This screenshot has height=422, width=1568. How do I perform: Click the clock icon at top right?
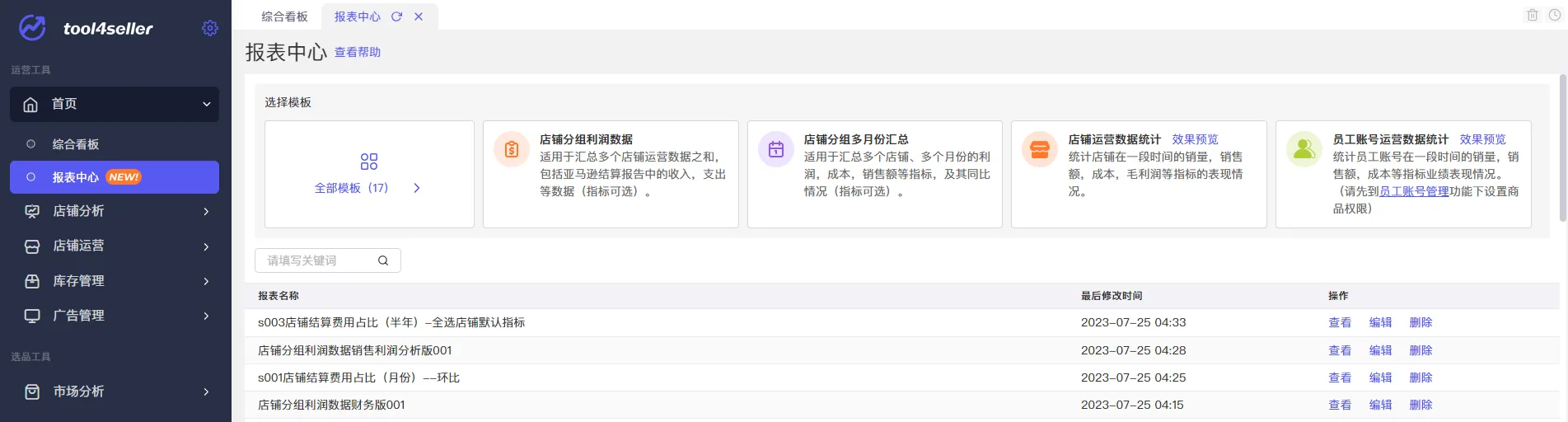[x=1555, y=15]
